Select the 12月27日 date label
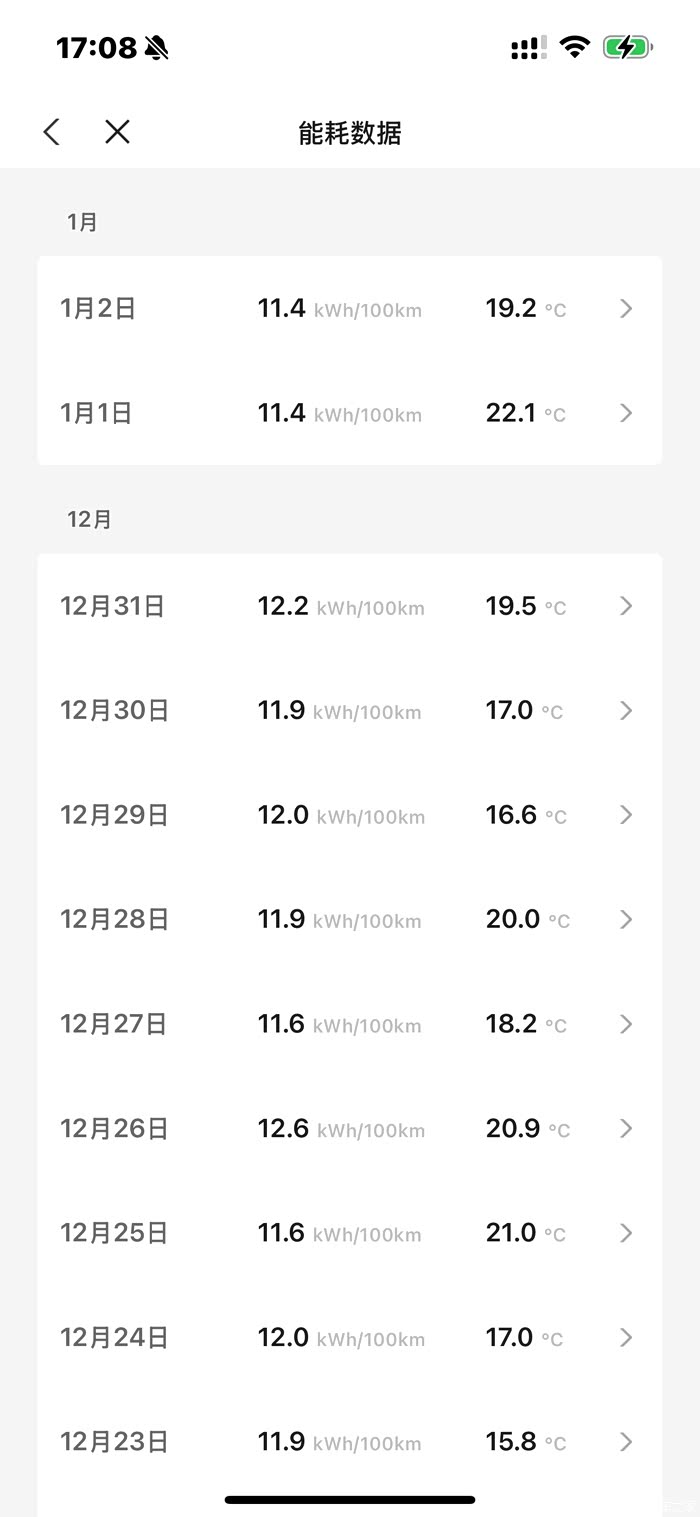The image size is (700, 1517). click(114, 1024)
